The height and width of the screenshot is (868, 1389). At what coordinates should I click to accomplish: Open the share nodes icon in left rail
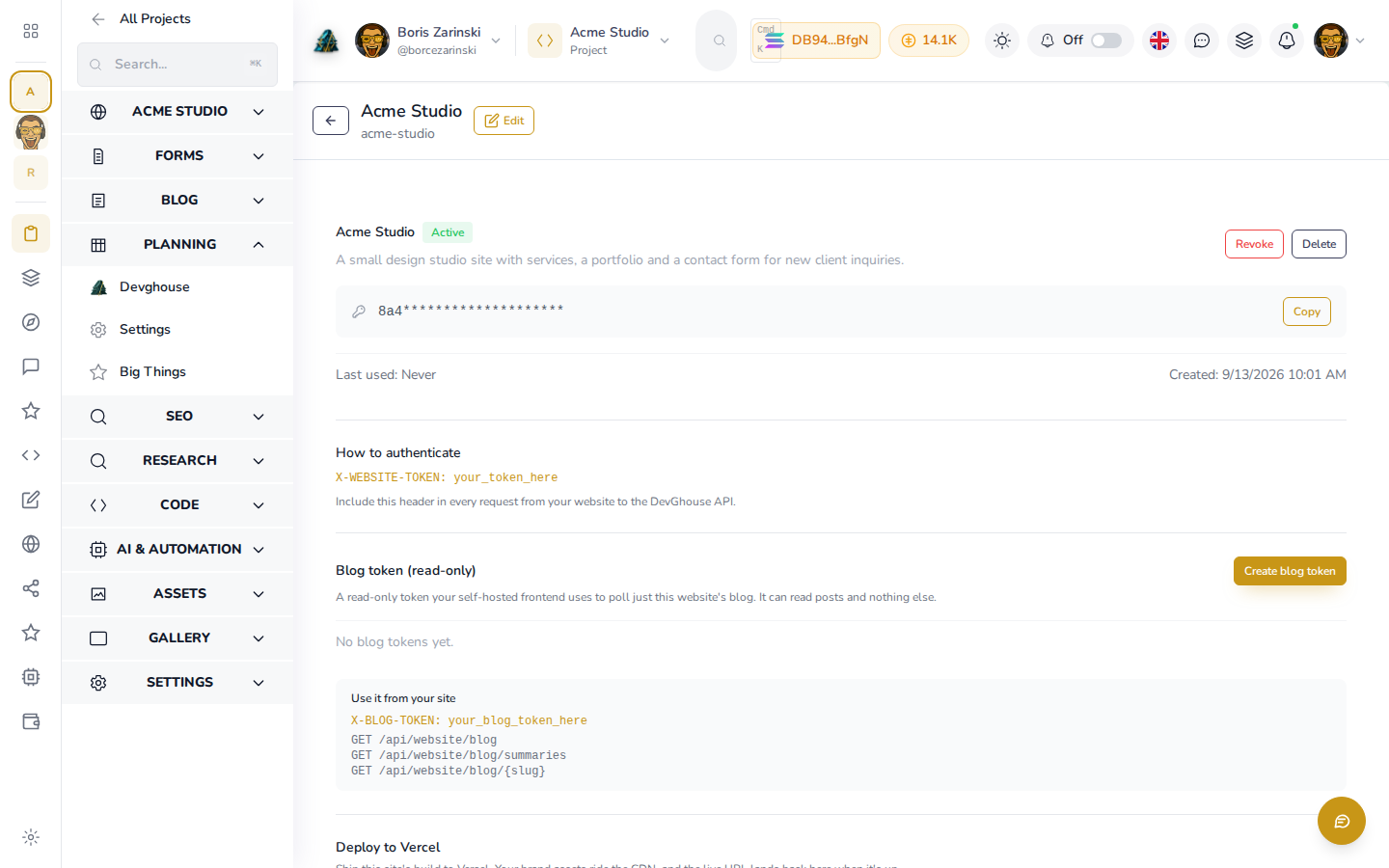pos(31,588)
